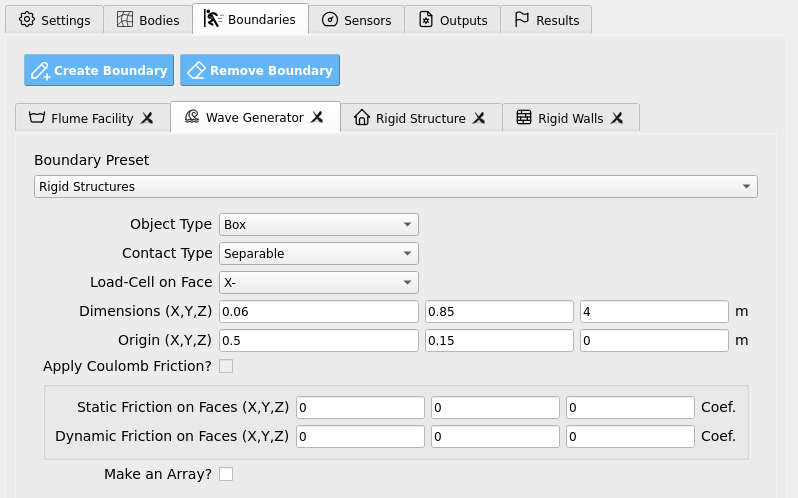Screen dimensions: 798x498
Task: Click the Sensors gauge icon
Action: 330,19
